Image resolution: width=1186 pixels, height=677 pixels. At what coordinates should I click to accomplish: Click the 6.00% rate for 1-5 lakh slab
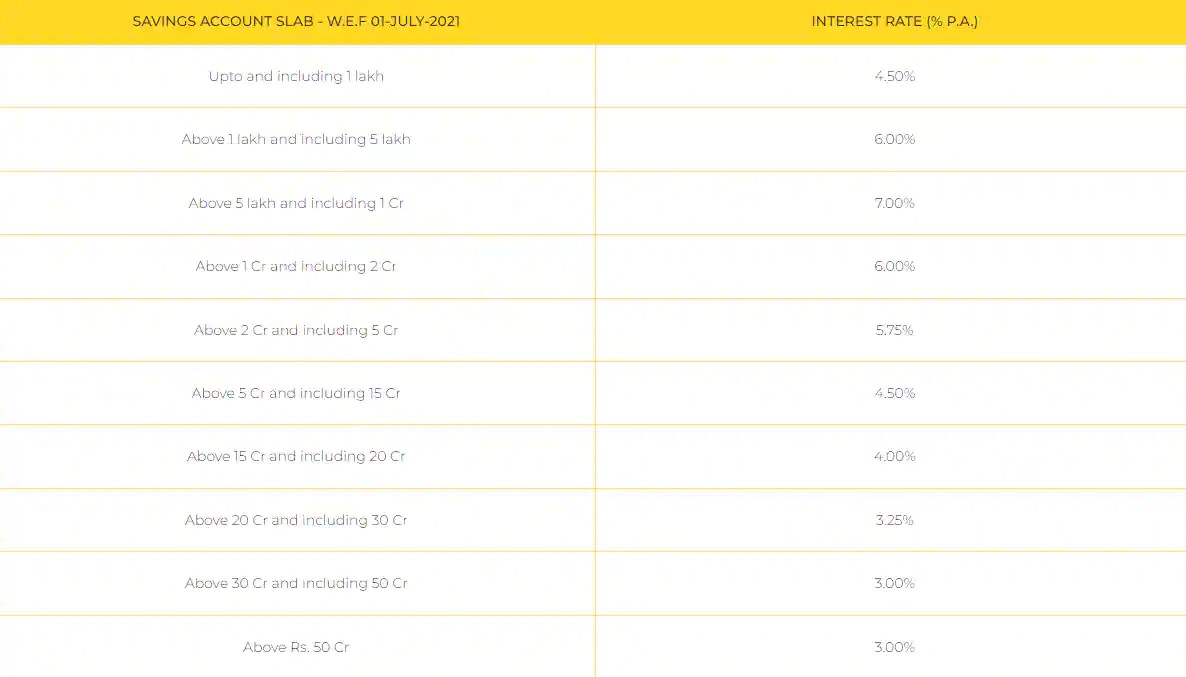pos(894,139)
